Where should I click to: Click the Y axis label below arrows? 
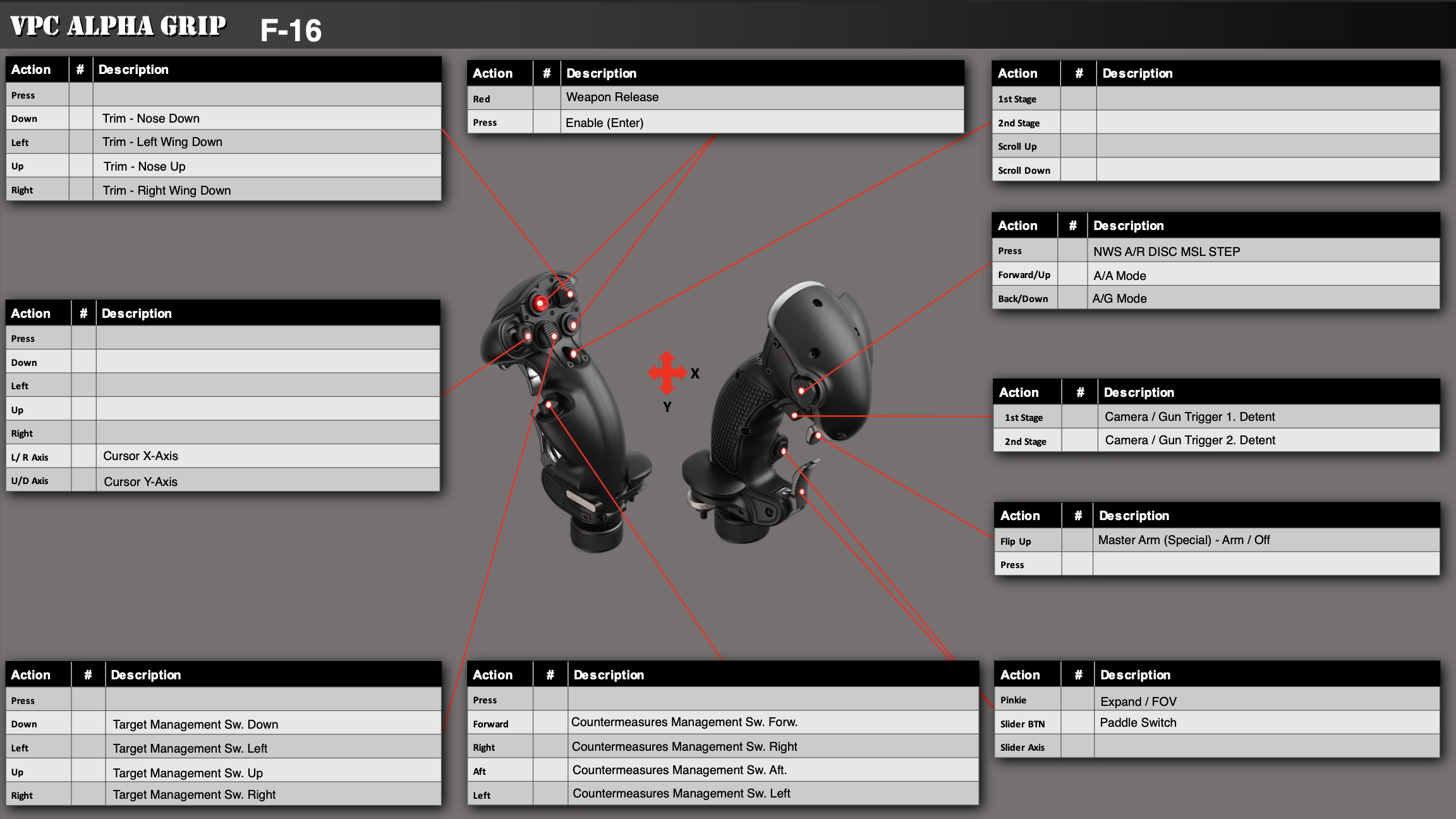coord(667,407)
